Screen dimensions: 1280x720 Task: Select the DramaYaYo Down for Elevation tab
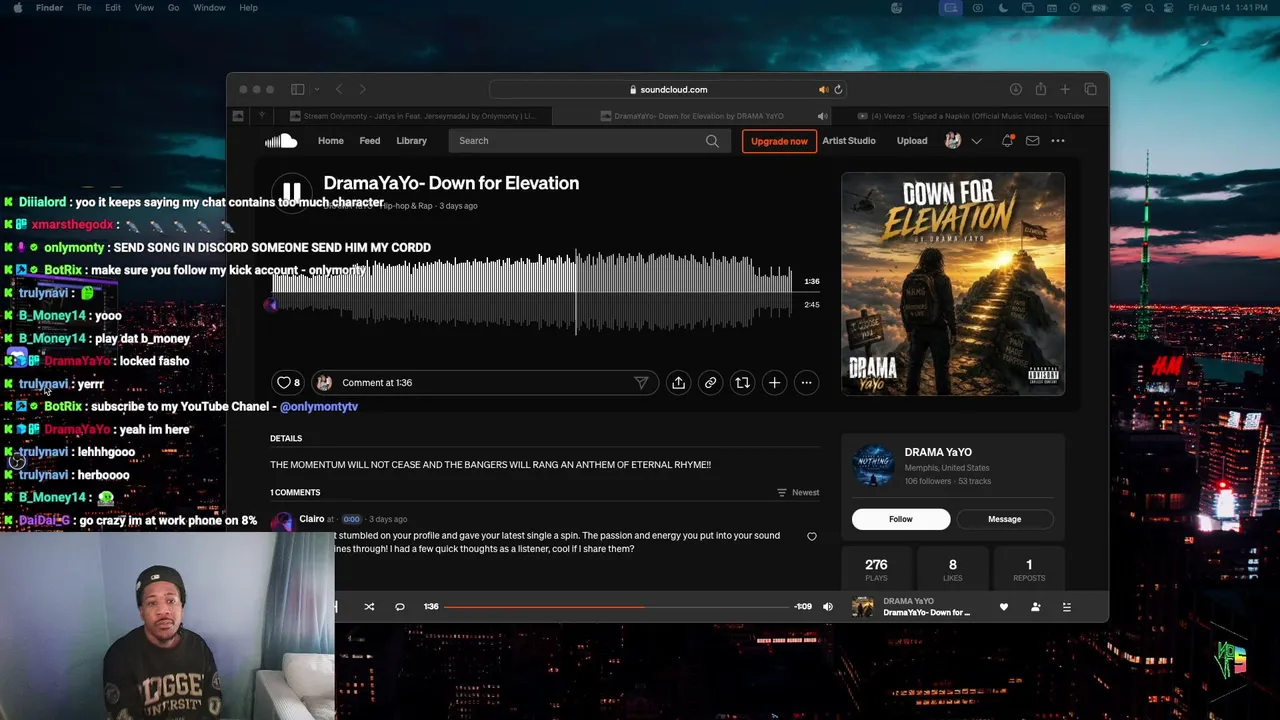690,116
